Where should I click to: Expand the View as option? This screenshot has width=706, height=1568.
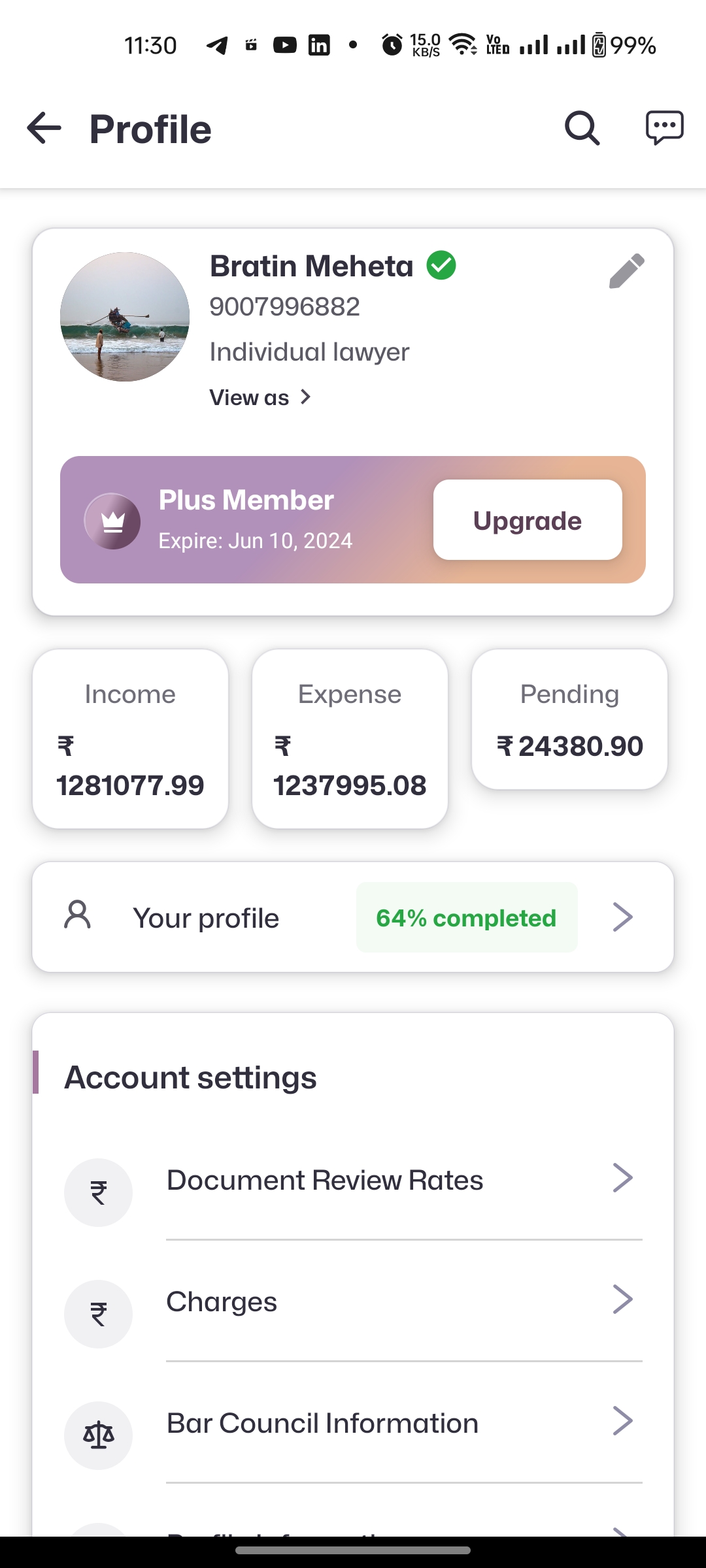pyautogui.click(x=260, y=397)
